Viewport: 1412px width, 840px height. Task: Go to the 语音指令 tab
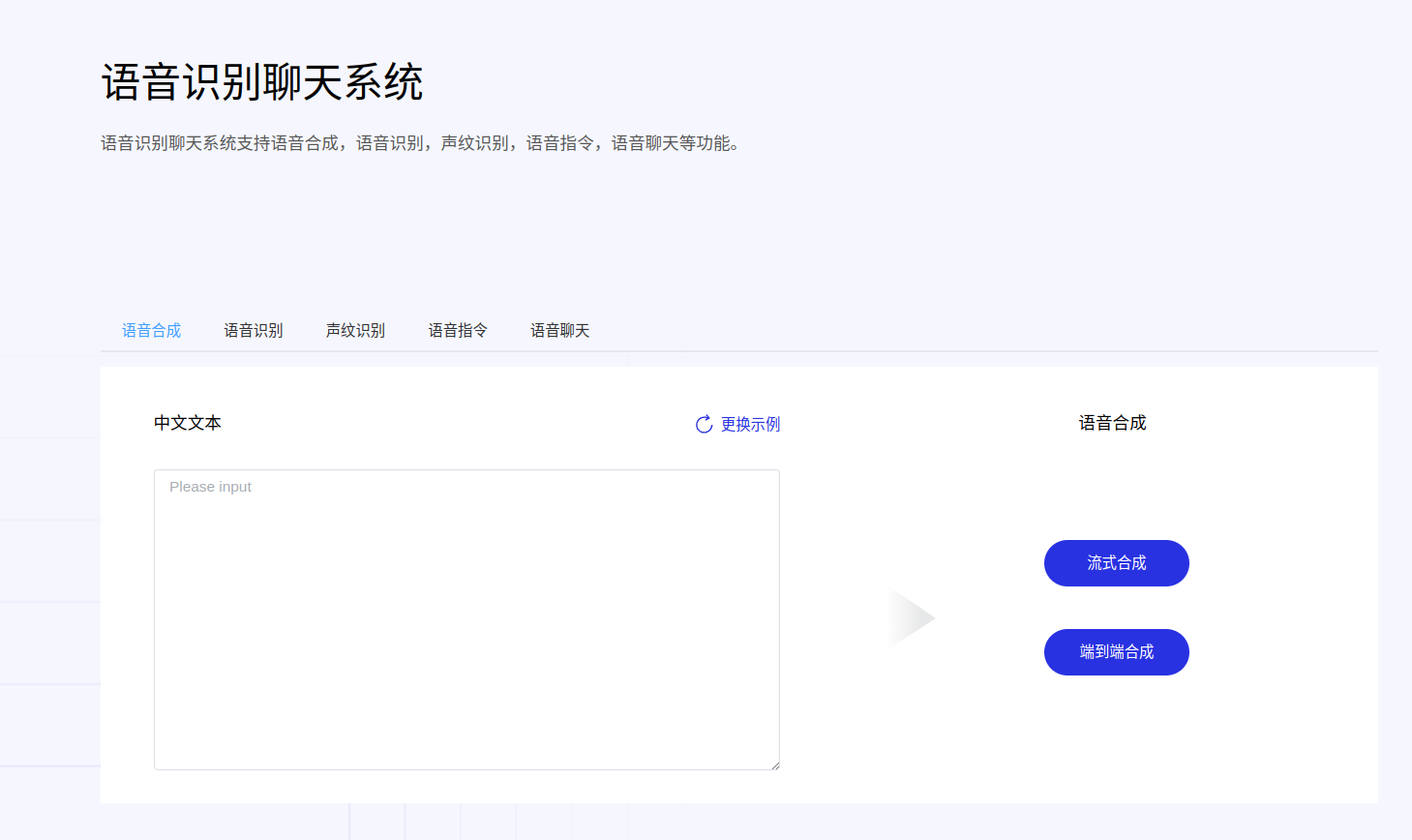tap(458, 331)
